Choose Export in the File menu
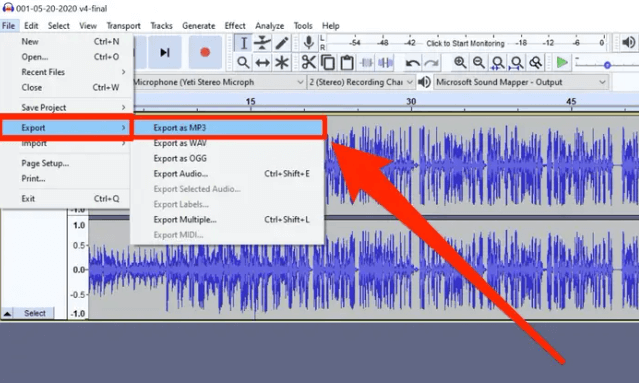This screenshot has height=383, width=639. (x=66, y=128)
